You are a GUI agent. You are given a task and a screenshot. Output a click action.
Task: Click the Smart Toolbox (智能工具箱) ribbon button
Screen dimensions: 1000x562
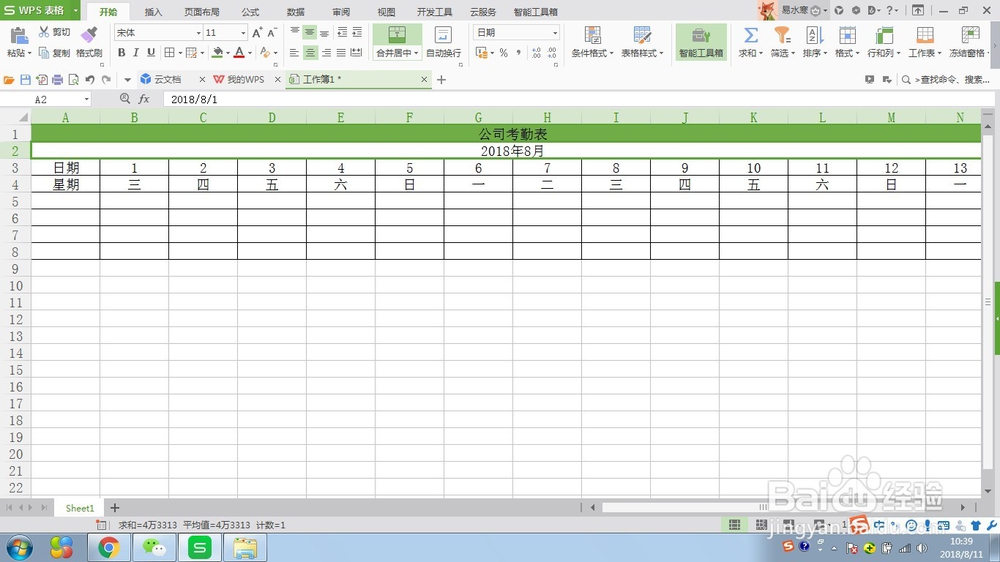(701, 42)
